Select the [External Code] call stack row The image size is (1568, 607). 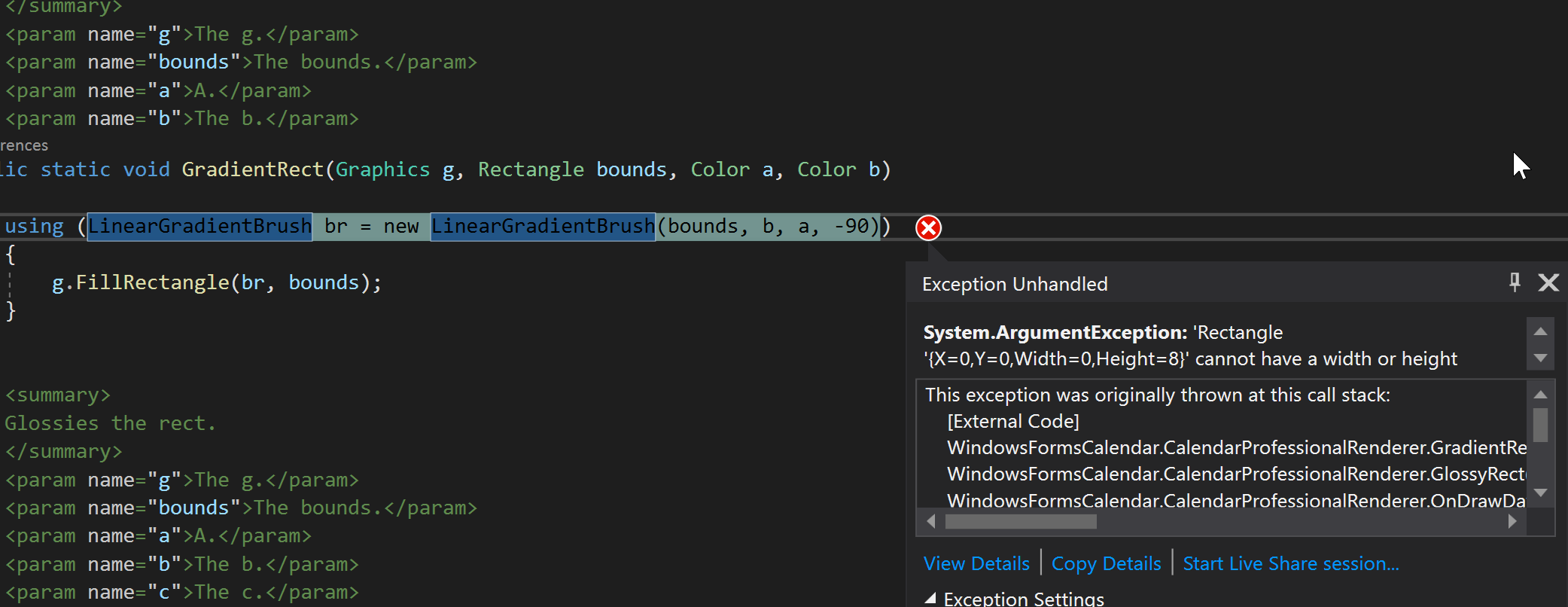1013,421
